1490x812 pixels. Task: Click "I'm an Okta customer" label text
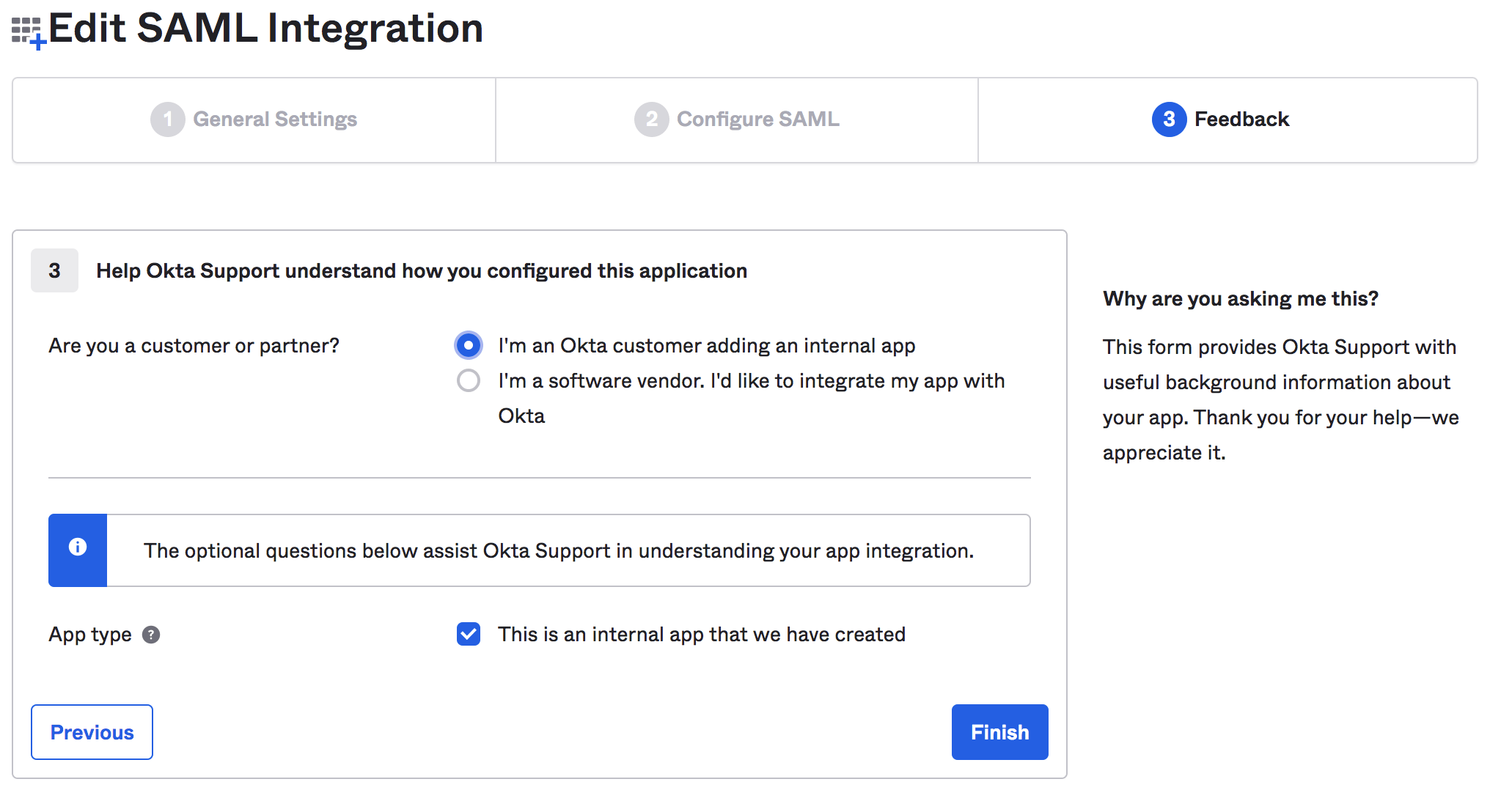coord(706,346)
